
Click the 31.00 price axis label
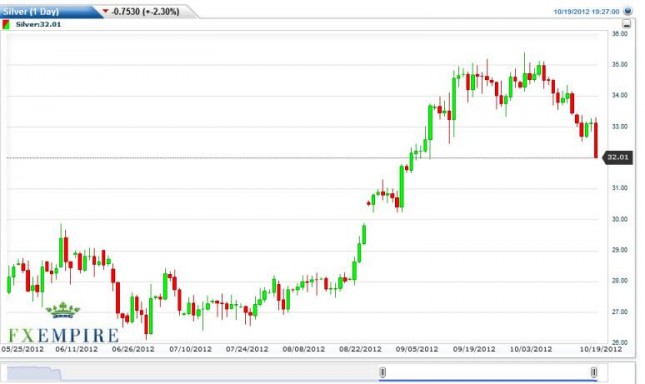tap(619, 188)
